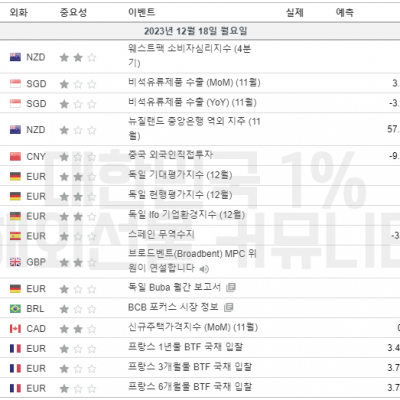Click the France flag beside 프랑스 6개월물 BTF 국채 입찰
The width and height of the screenshot is (400, 400).
point(15,388)
